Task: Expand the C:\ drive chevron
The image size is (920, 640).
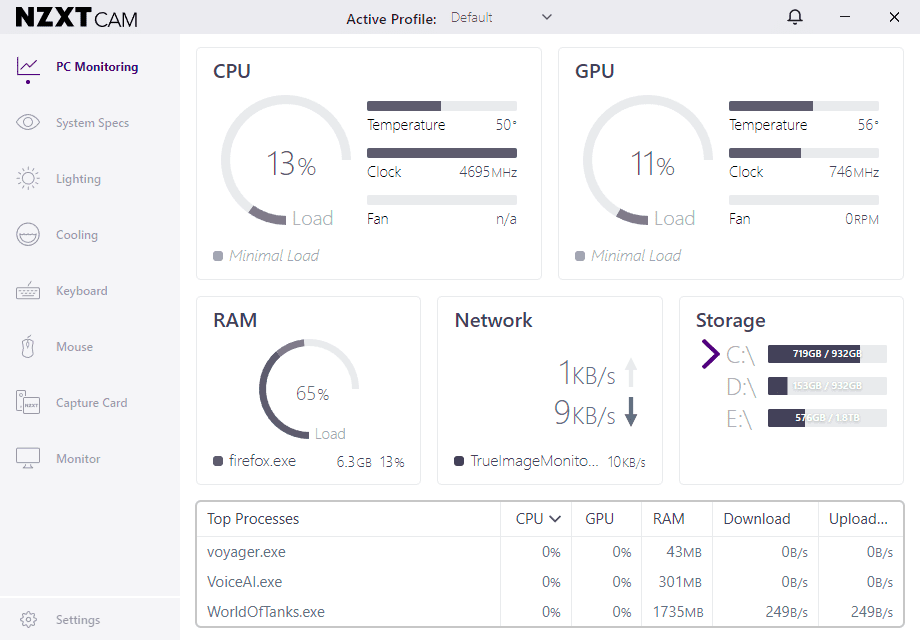Action: [x=711, y=353]
